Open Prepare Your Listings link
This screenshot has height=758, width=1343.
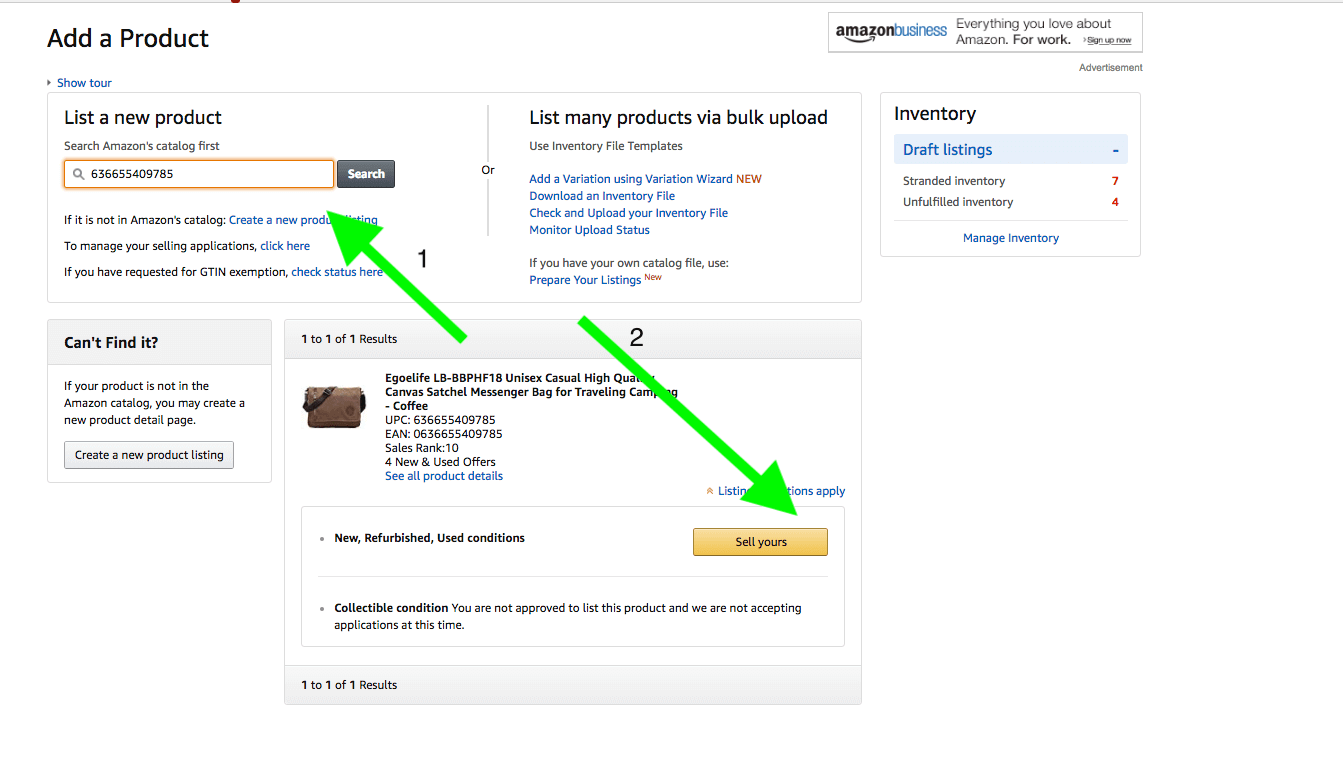point(586,280)
